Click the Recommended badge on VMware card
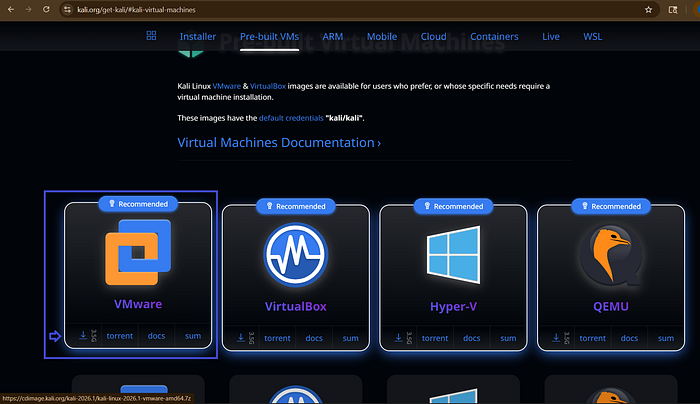Image resolution: width=700 pixels, height=404 pixels. click(x=138, y=204)
